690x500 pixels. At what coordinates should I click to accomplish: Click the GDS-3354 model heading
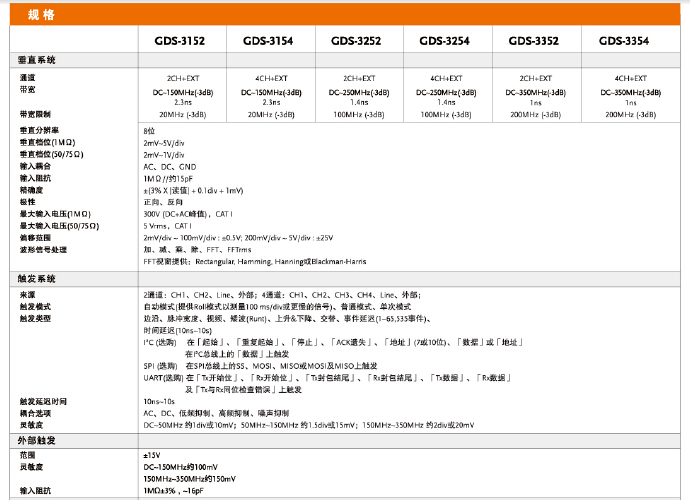click(x=625, y=41)
